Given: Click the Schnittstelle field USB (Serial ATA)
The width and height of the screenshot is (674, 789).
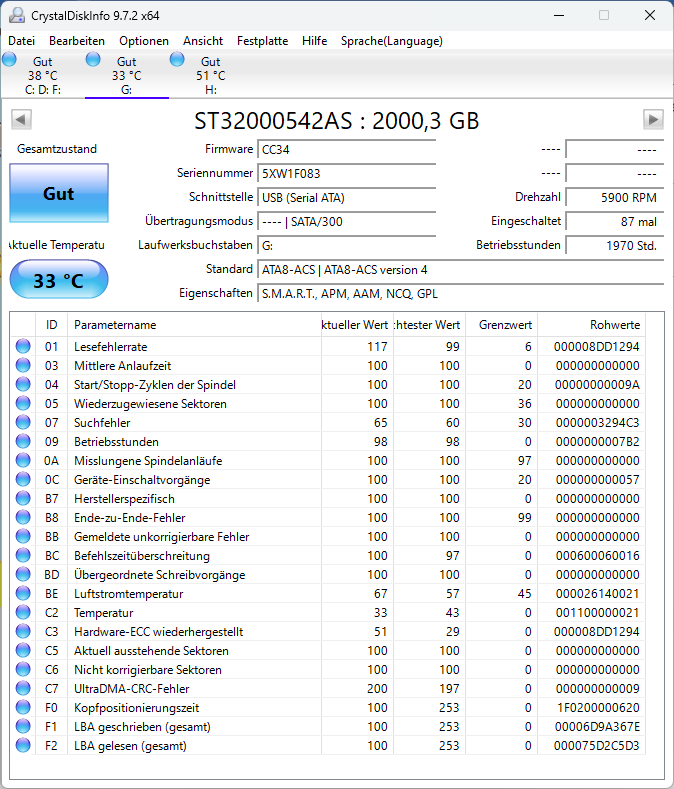Looking at the screenshot, I should 346,198.
